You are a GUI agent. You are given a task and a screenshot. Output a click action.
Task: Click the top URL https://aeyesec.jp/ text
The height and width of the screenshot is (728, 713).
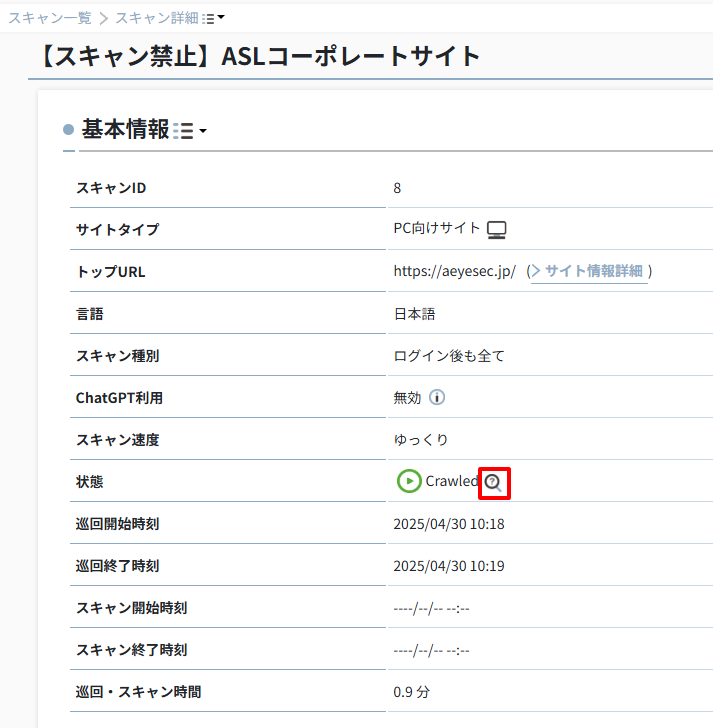point(454,271)
